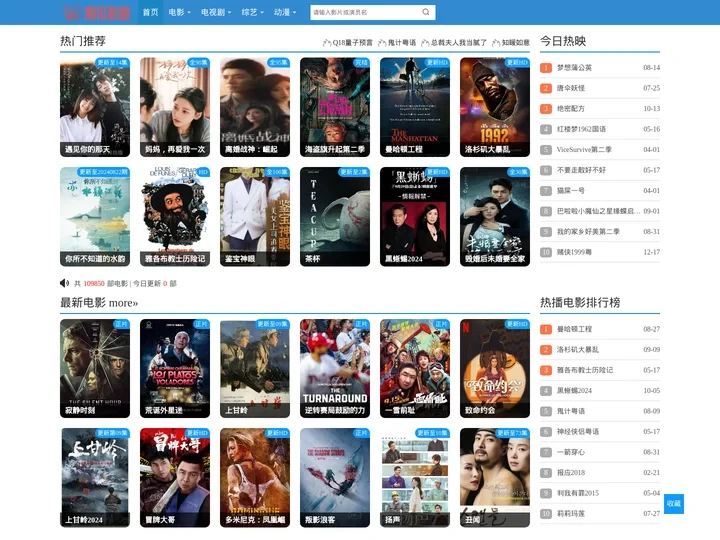Open the 黑蜥蜴2024 poster
This screenshot has height=540, width=720.
tap(415, 217)
